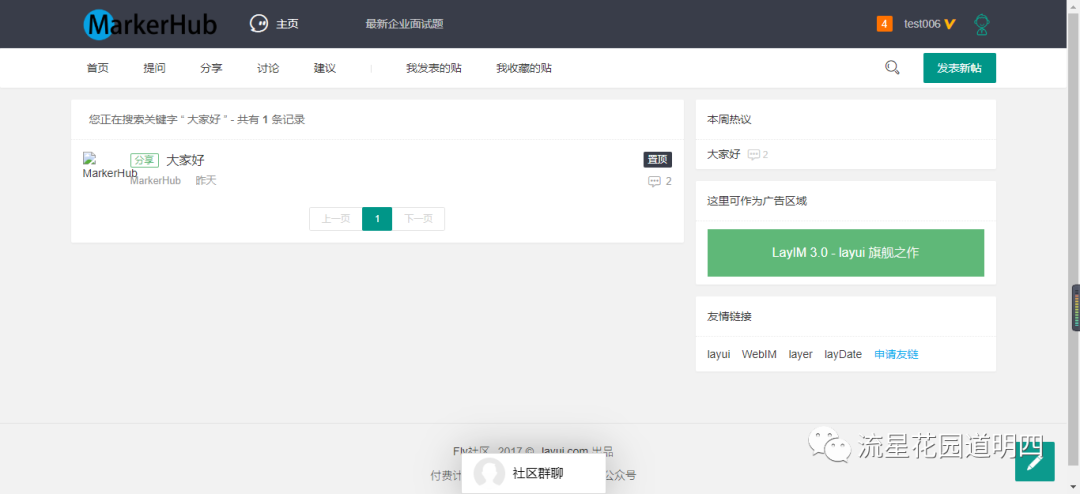The height and width of the screenshot is (494, 1080).
Task: Click author name MarkerHub under post
Action: [x=156, y=181]
